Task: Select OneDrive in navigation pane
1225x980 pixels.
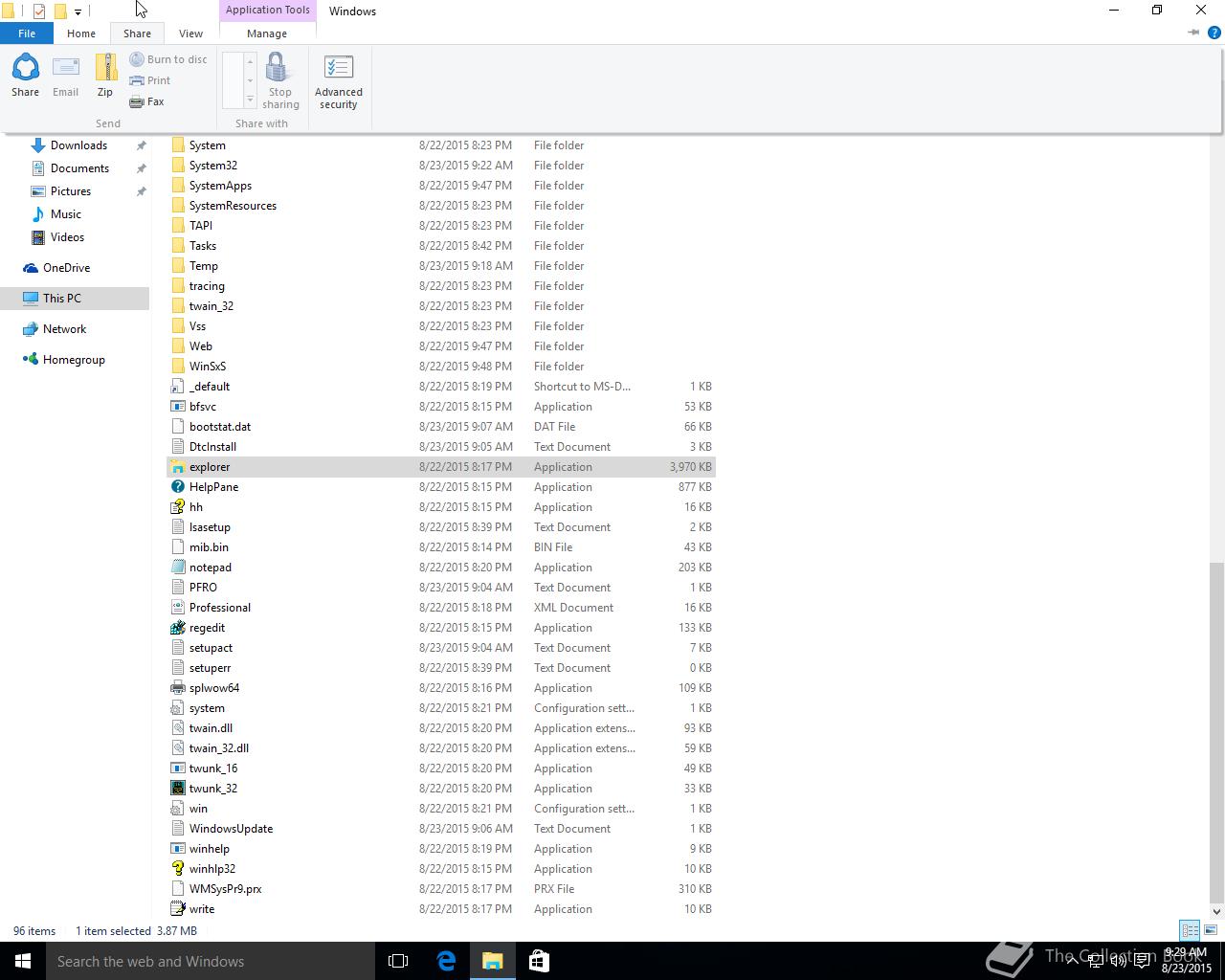Action: [66, 268]
